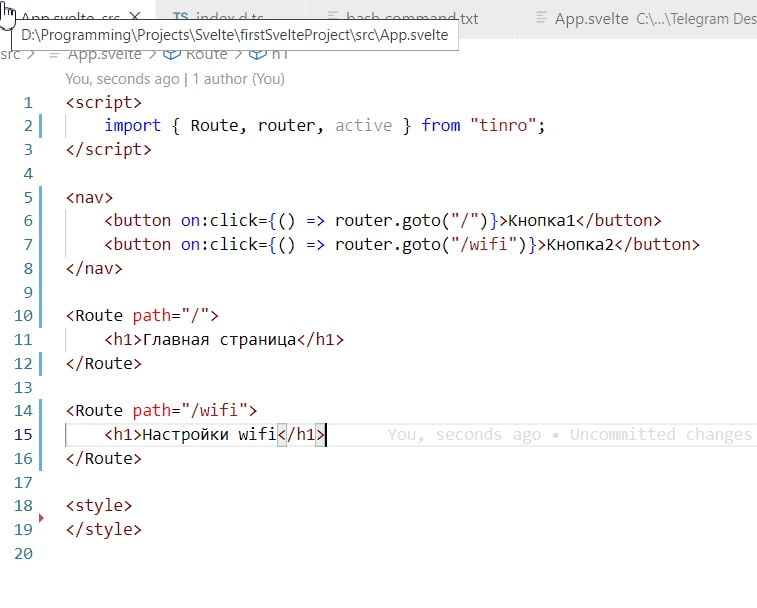Viewport: 757px width, 608px height.
Task: Click the opening <nav> tag
Action: pos(89,197)
